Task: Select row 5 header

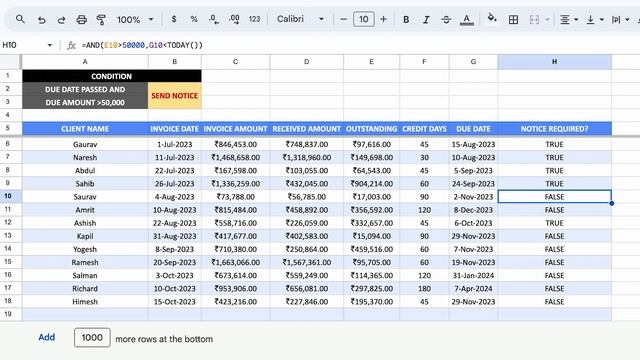Action: point(8,128)
